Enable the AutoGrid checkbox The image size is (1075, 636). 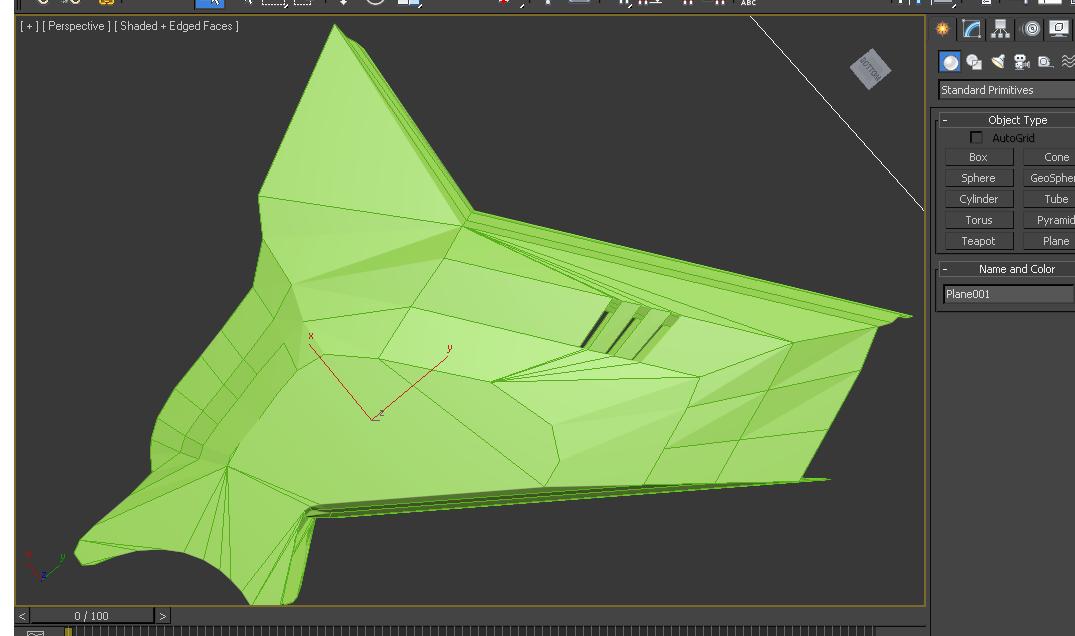click(x=977, y=138)
